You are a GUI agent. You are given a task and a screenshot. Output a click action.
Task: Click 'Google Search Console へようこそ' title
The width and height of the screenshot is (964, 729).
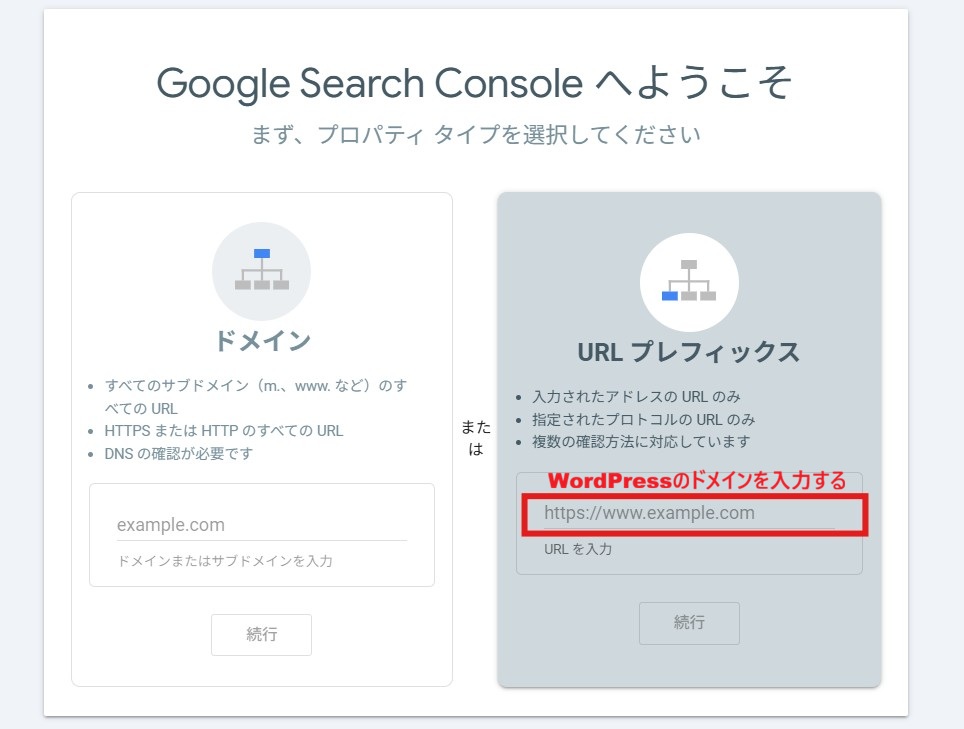[x=475, y=84]
